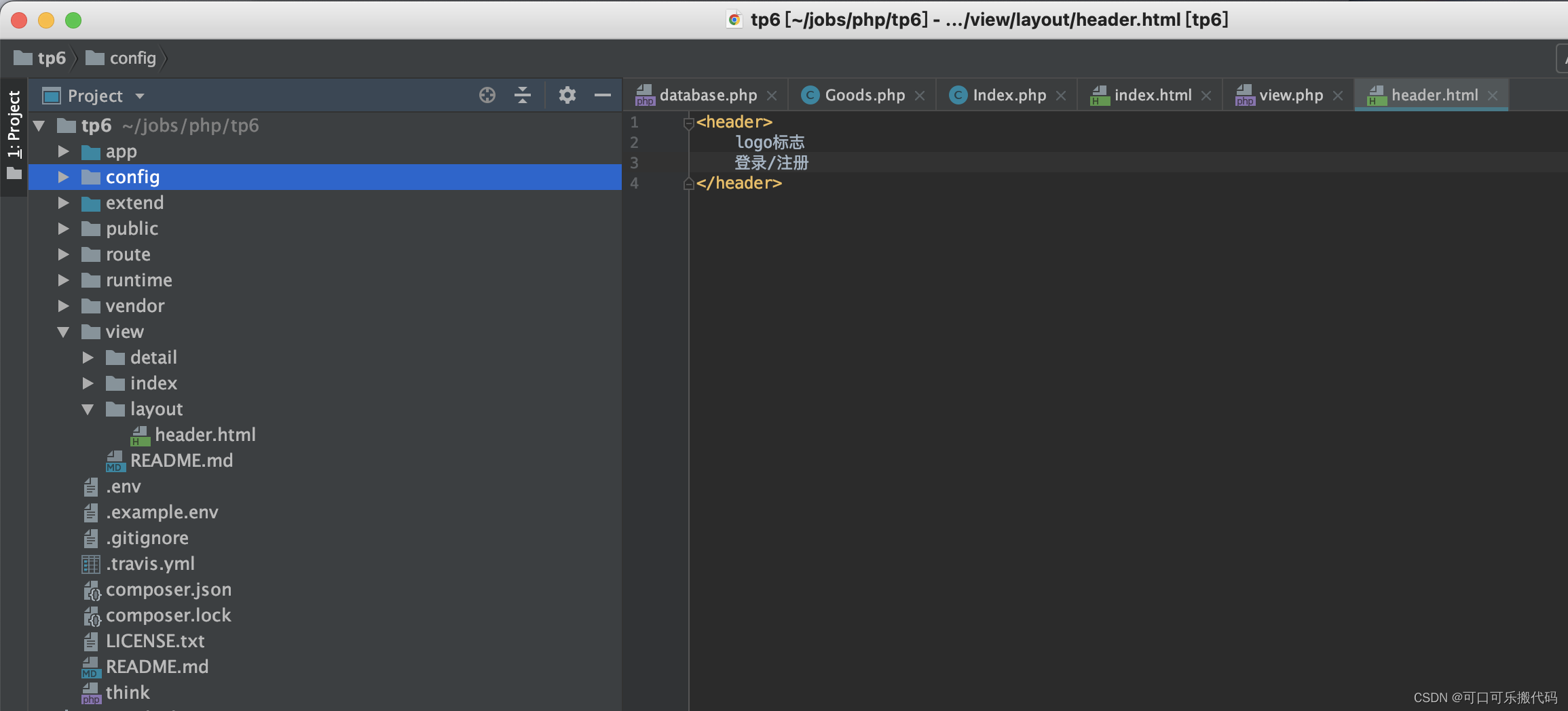Image resolution: width=1568 pixels, height=711 pixels.
Task: Close the index.html tab
Action: (1206, 96)
